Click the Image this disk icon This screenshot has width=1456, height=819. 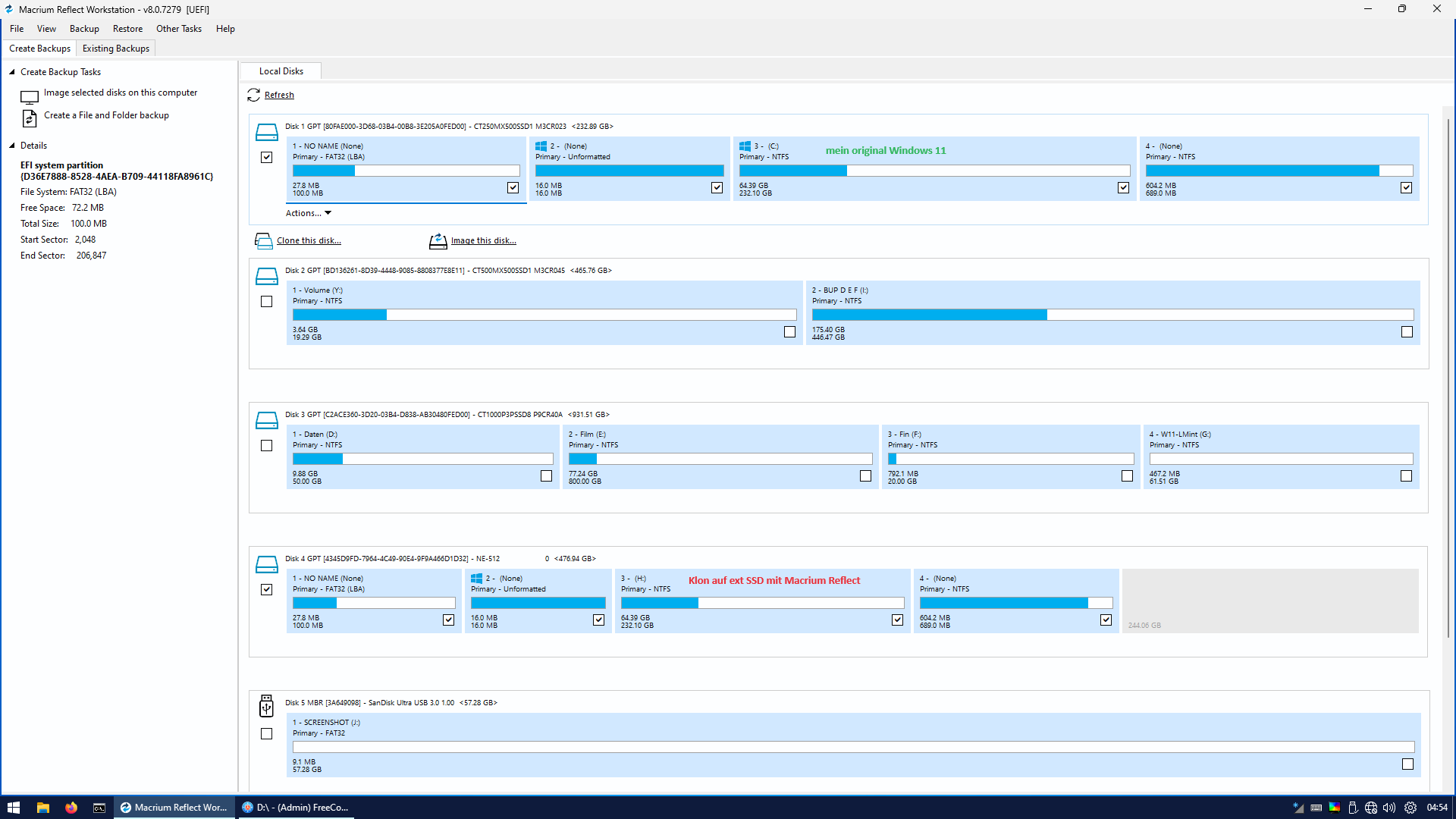pyautogui.click(x=438, y=241)
